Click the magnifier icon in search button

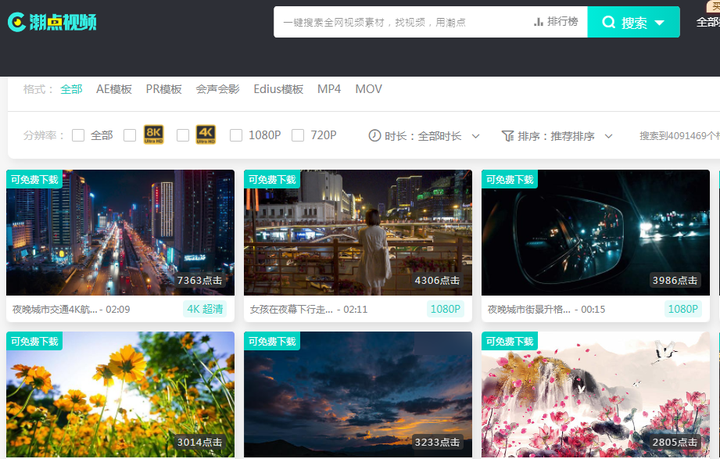(x=608, y=22)
